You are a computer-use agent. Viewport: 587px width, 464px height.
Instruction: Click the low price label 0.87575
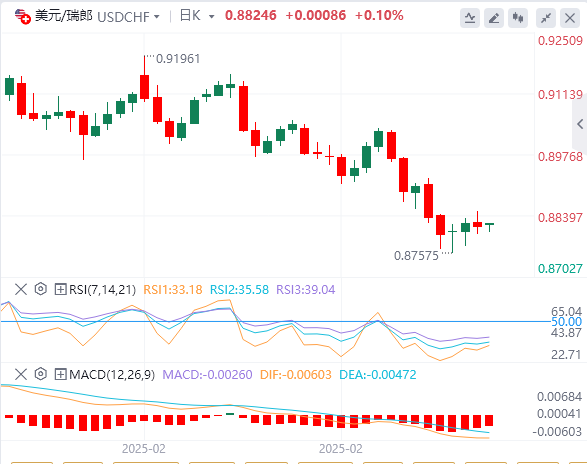[416, 256]
